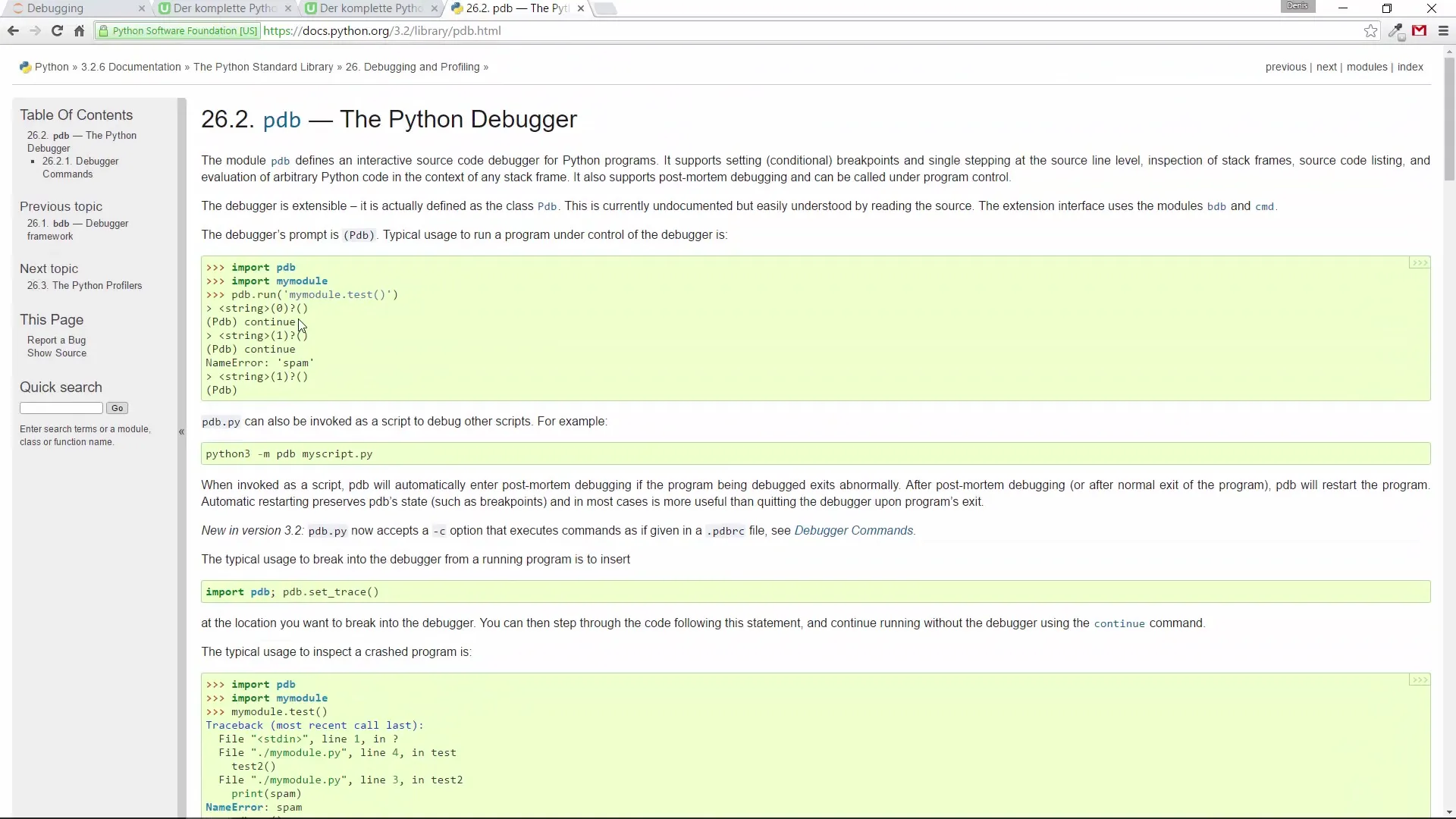Open the Gmail extension icon

[x=1420, y=31]
